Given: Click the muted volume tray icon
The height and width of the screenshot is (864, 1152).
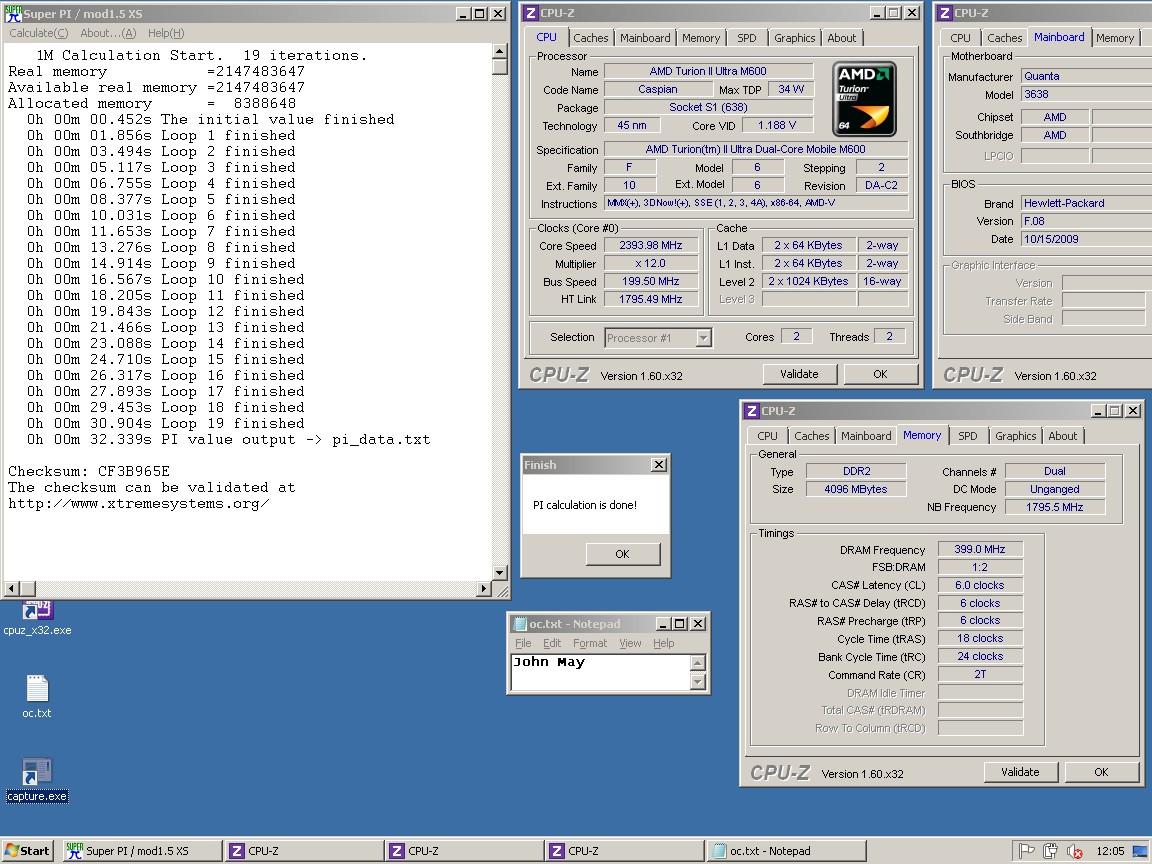Looking at the screenshot, I should [1074, 851].
